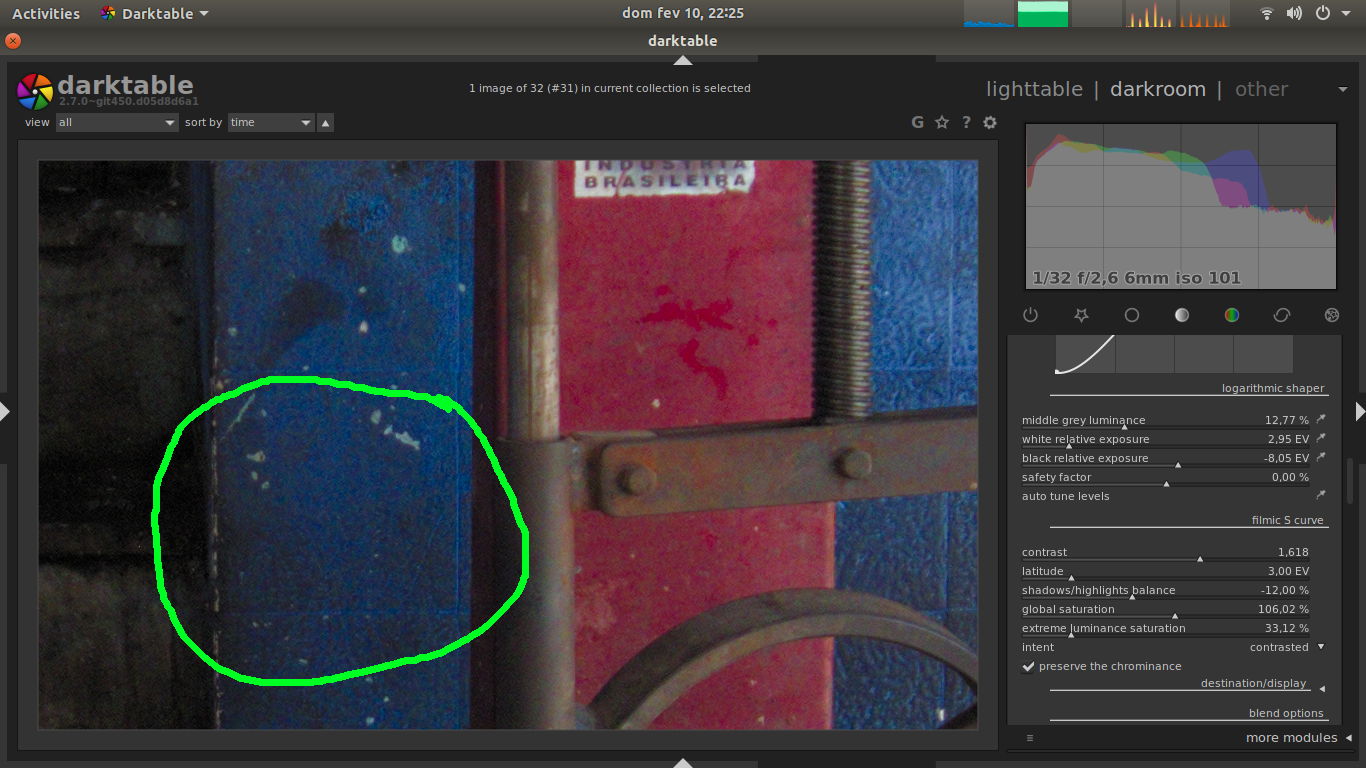Switch to lighttable view
1366x768 pixels.
coord(1034,89)
